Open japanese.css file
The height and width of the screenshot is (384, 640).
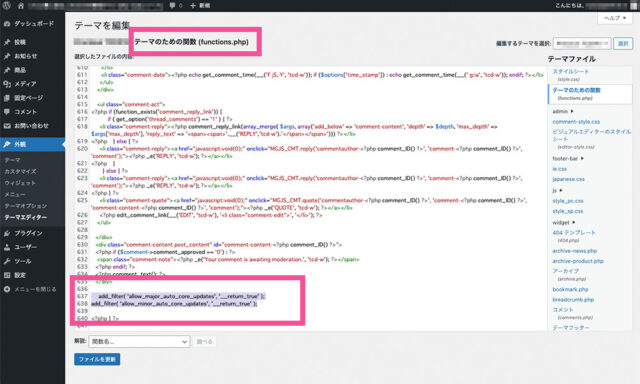click(x=568, y=179)
